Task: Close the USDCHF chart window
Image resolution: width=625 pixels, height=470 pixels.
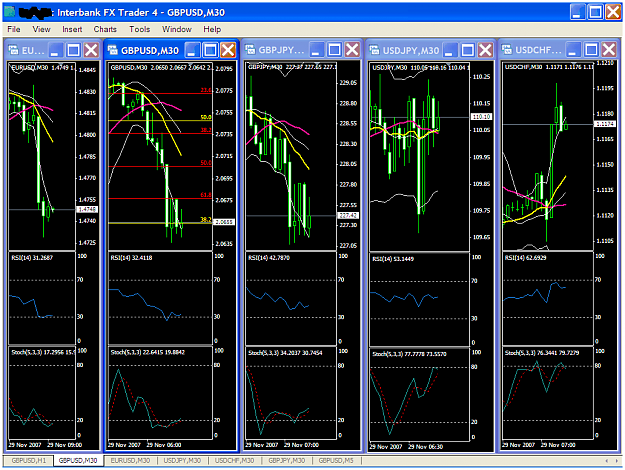Action: click(x=609, y=50)
